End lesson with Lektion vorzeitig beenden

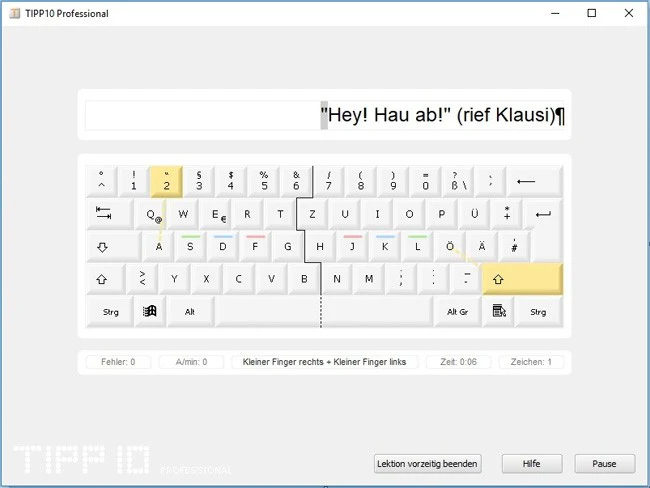(427, 464)
